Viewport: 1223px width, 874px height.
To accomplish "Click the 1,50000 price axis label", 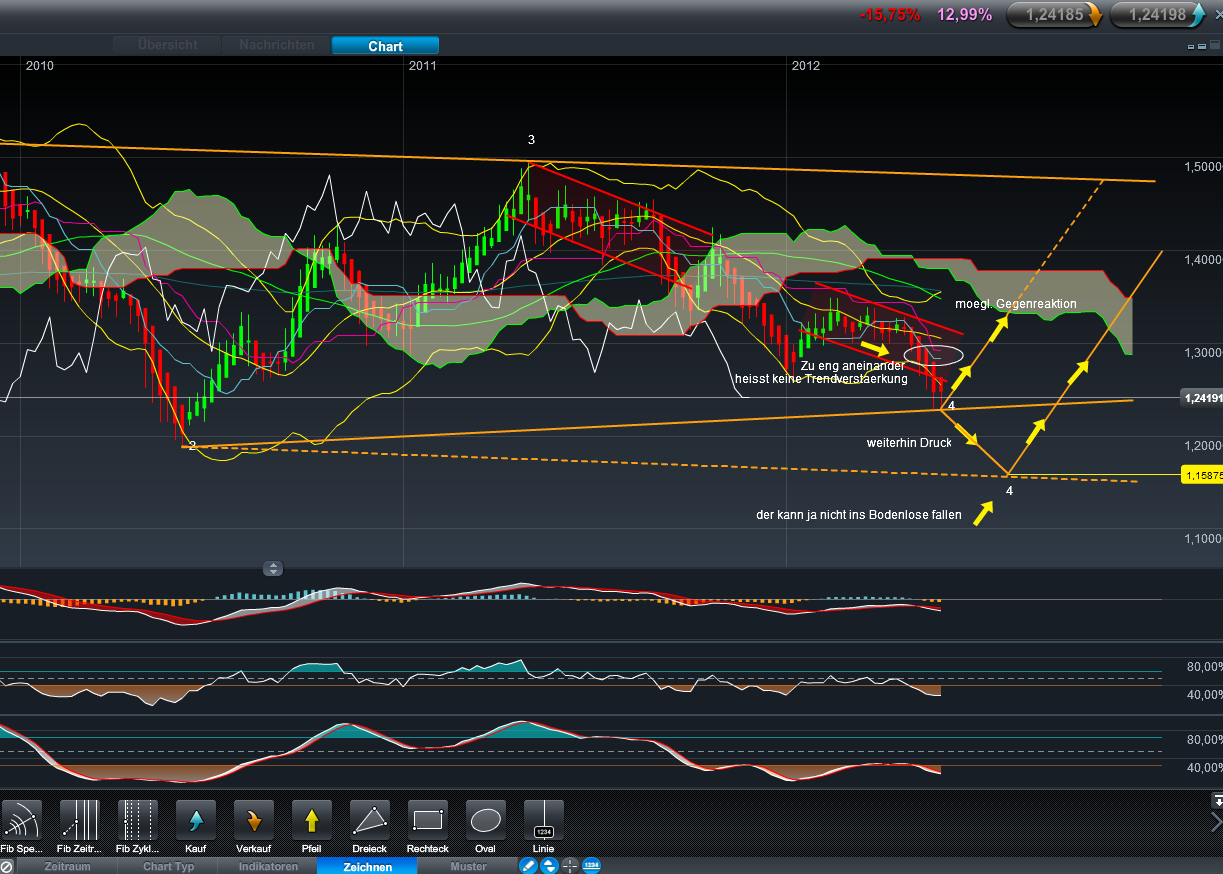I will [1201, 166].
